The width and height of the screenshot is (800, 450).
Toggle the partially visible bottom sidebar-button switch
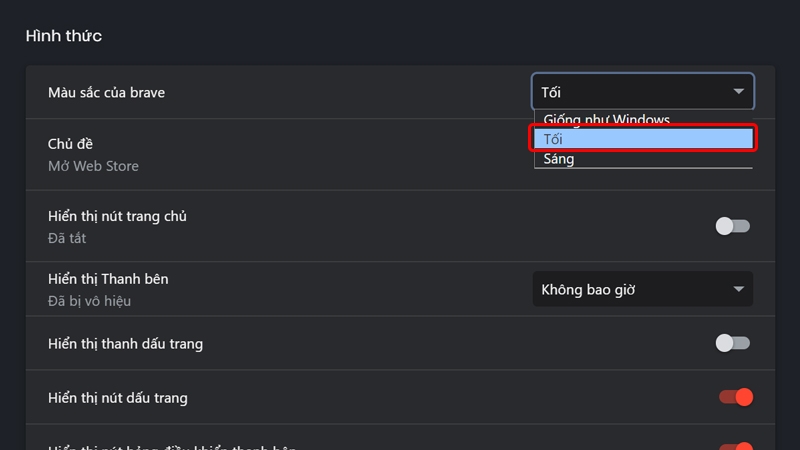[x=735, y=445]
